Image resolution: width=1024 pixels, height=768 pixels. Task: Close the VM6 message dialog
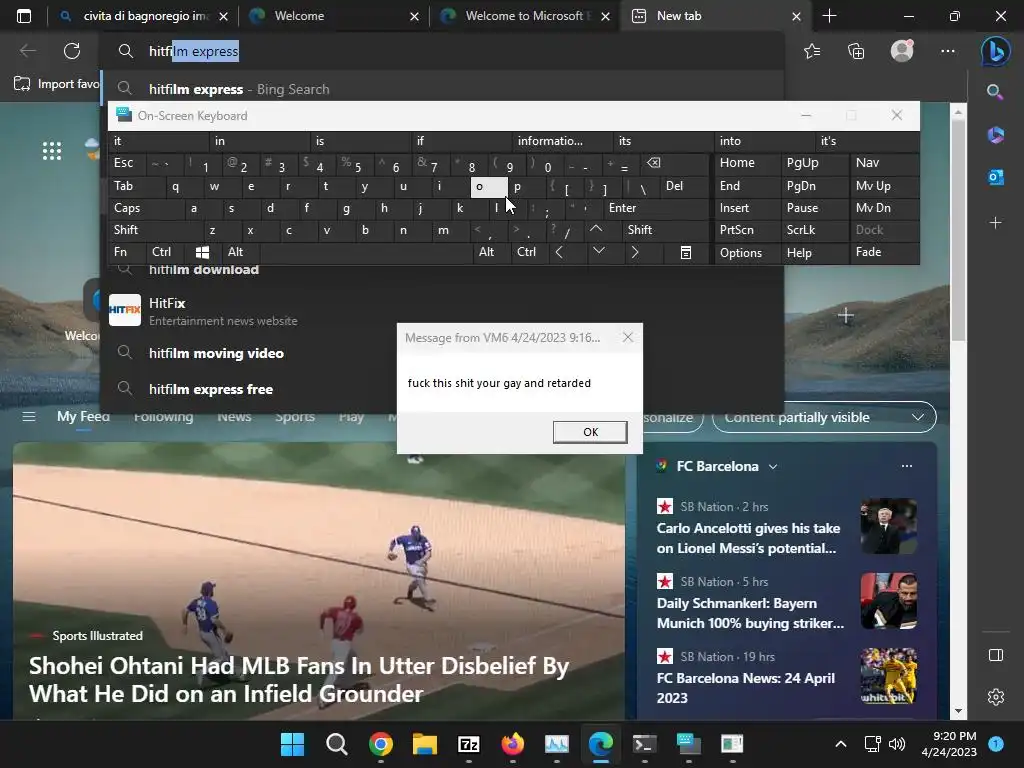(x=628, y=337)
